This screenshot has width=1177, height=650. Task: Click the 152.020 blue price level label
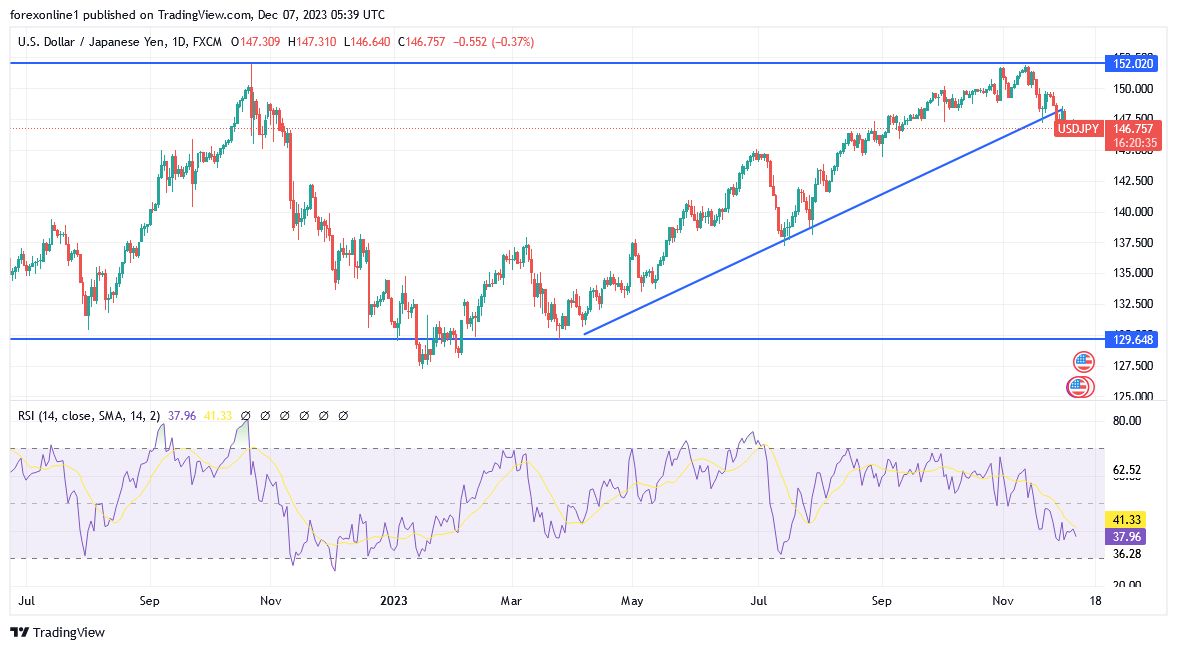click(x=1130, y=62)
